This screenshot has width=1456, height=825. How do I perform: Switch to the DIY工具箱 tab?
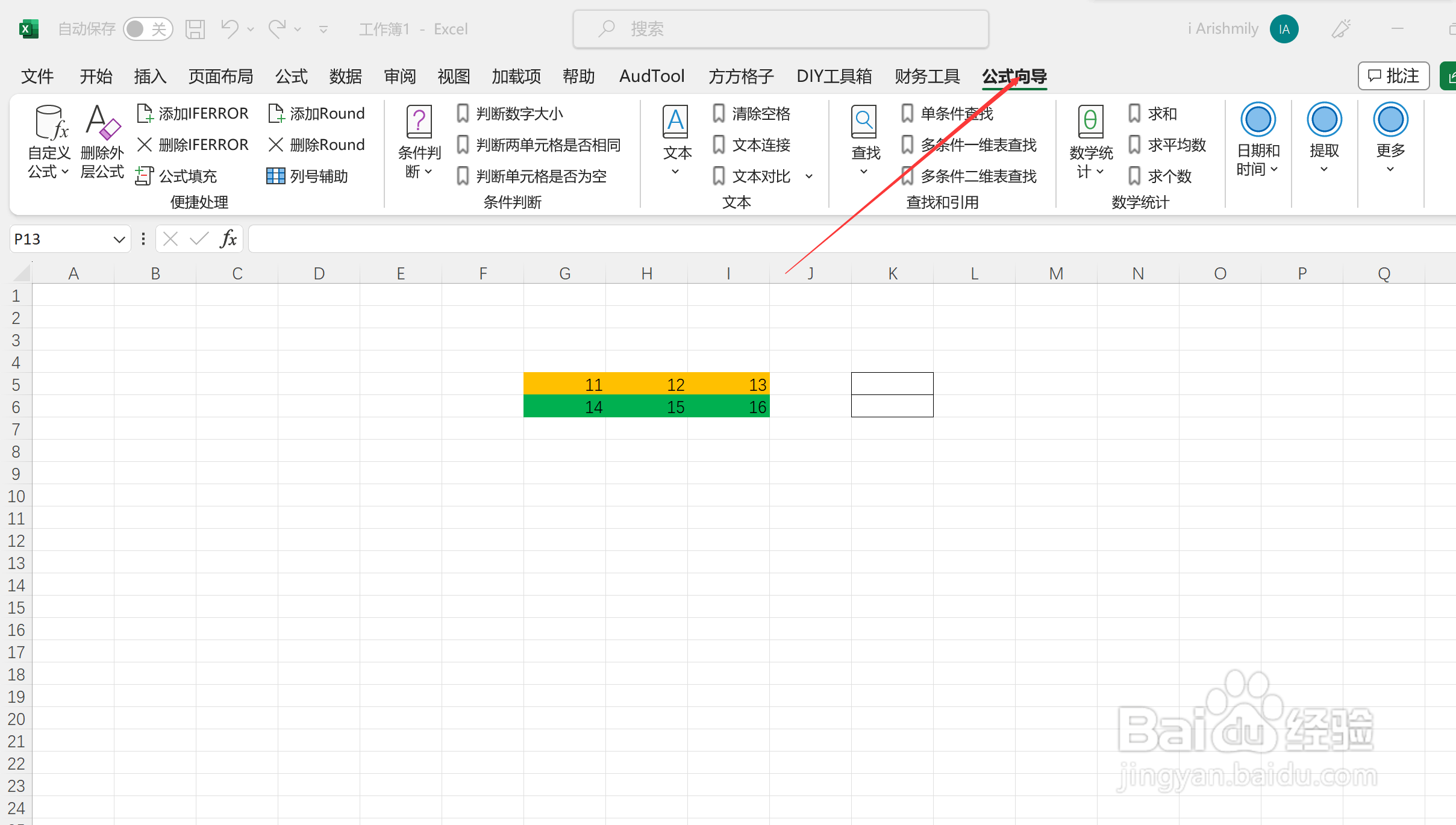834,76
